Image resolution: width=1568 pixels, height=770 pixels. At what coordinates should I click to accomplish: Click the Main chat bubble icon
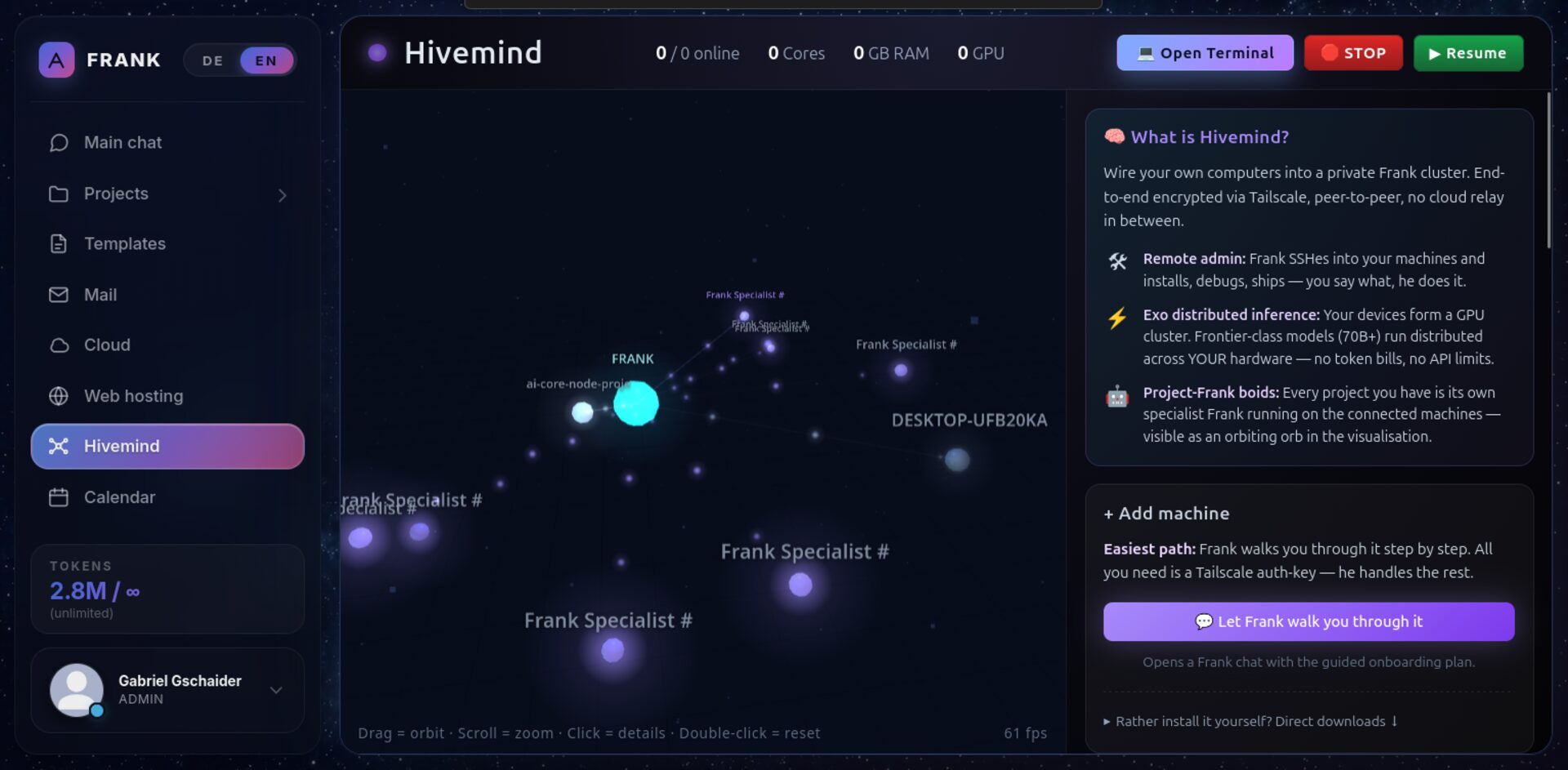click(x=59, y=143)
